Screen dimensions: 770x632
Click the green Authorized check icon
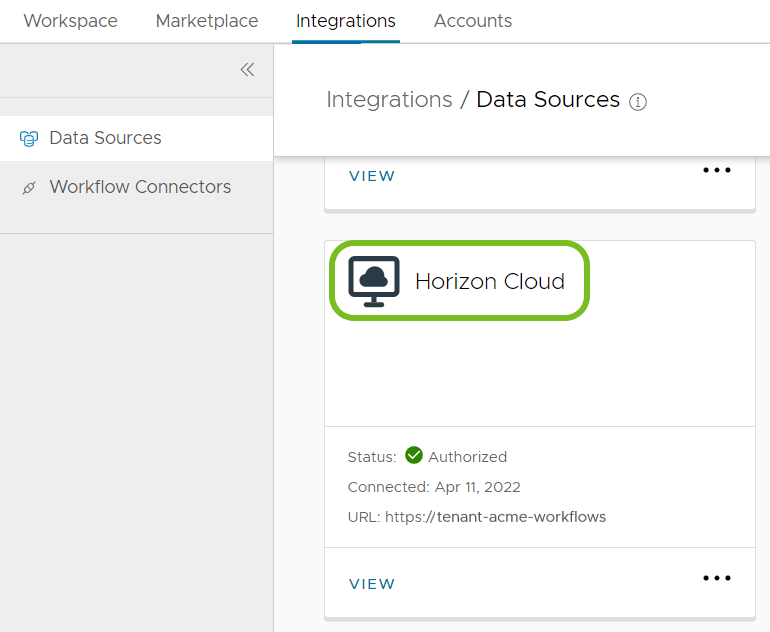pyautogui.click(x=413, y=455)
